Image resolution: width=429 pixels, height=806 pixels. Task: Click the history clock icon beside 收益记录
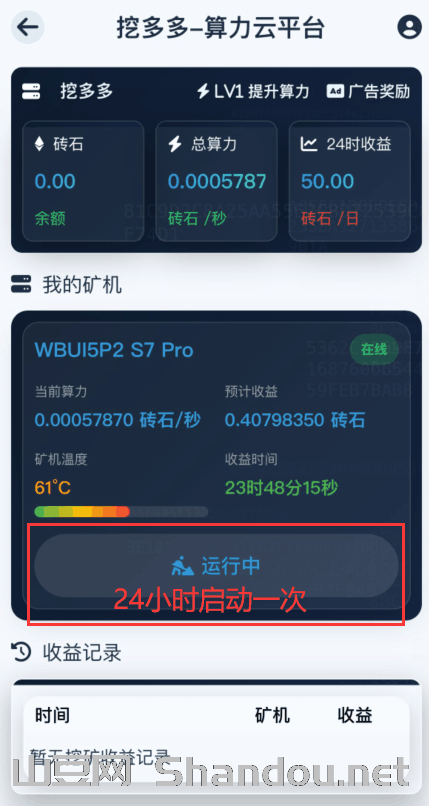(x=22, y=652)
